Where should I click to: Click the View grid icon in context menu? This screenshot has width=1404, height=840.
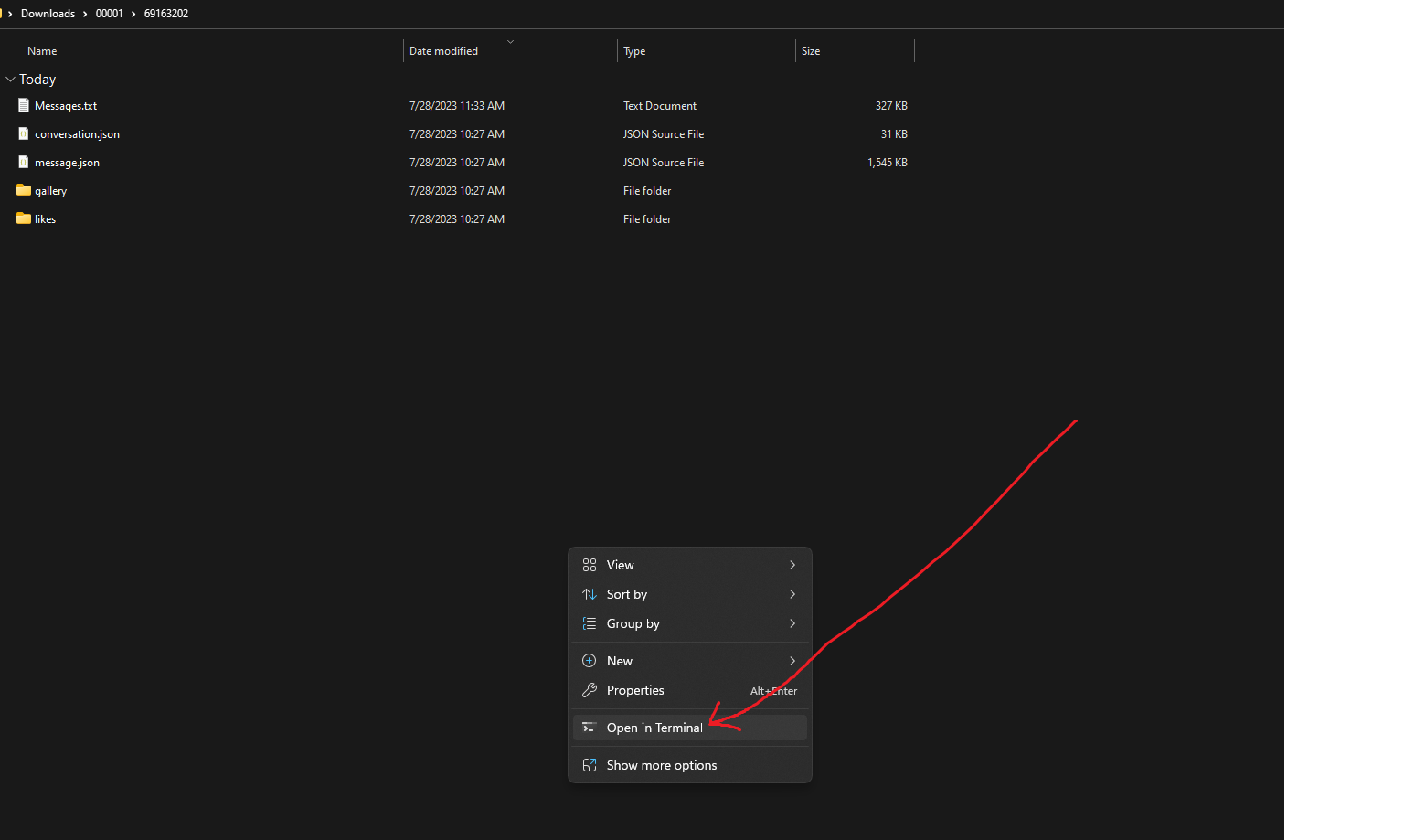590,565
